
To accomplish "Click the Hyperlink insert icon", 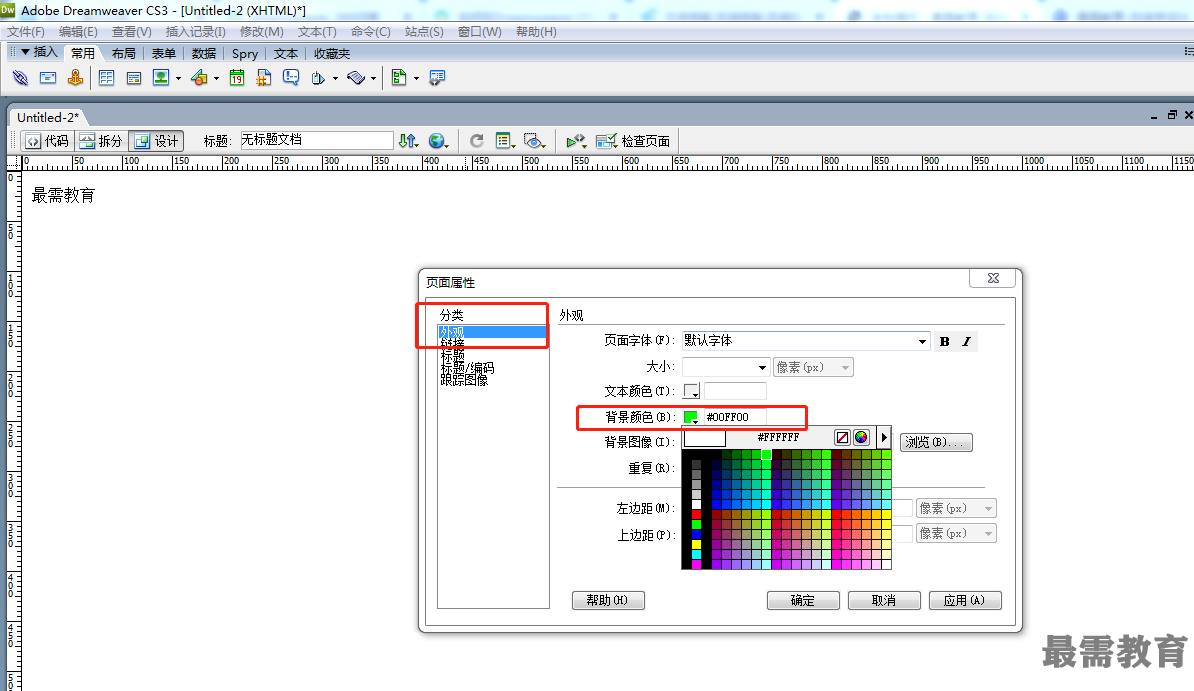I will click(x=20, y=78).
